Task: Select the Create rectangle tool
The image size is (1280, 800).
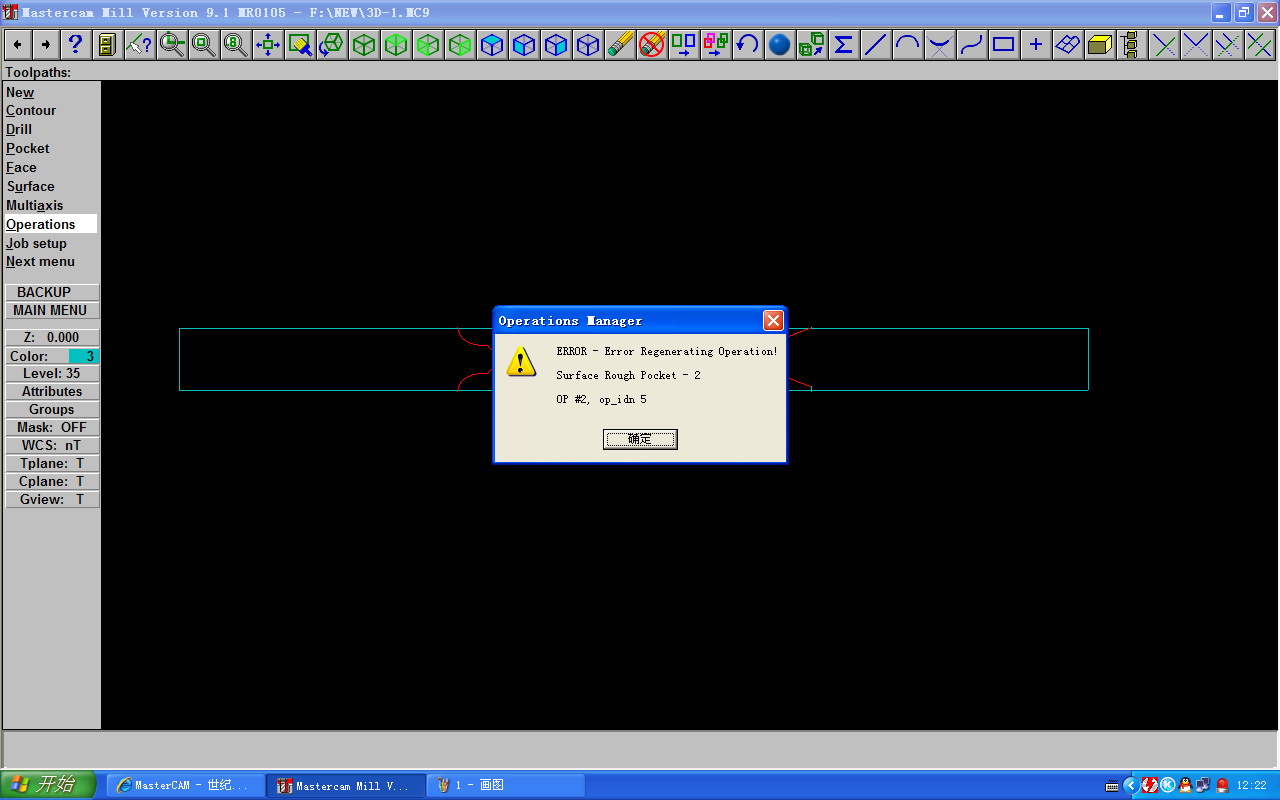Action: pos(1004,44)
